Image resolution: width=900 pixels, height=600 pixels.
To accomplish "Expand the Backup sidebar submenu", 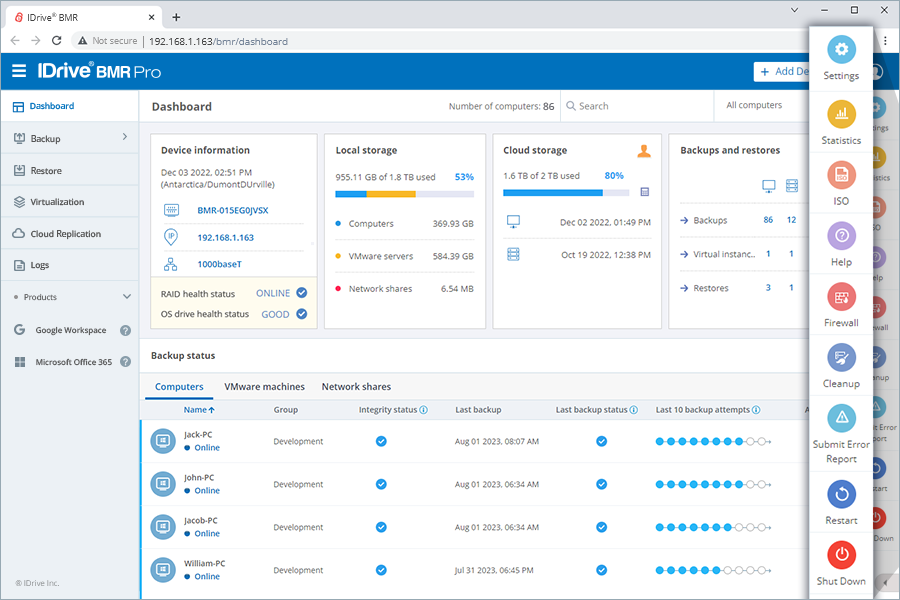I will click(125, 137).
